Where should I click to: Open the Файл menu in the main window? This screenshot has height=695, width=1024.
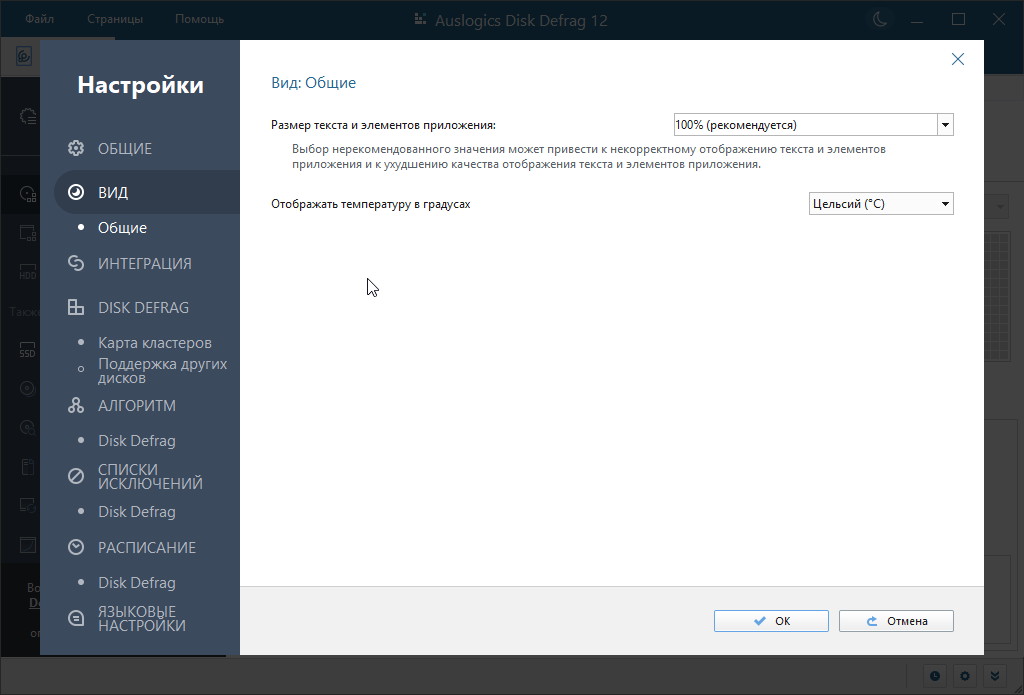point(39,19)
